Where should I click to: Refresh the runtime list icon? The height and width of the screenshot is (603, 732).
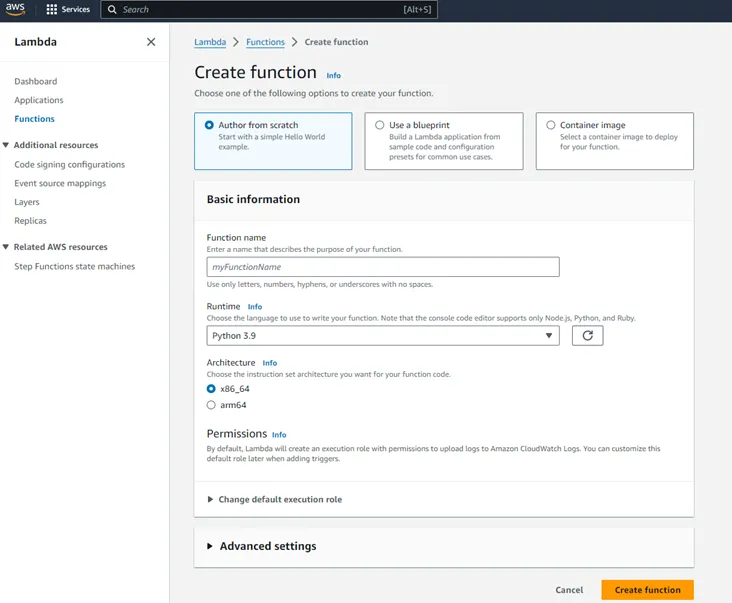(x=587, y=336)
